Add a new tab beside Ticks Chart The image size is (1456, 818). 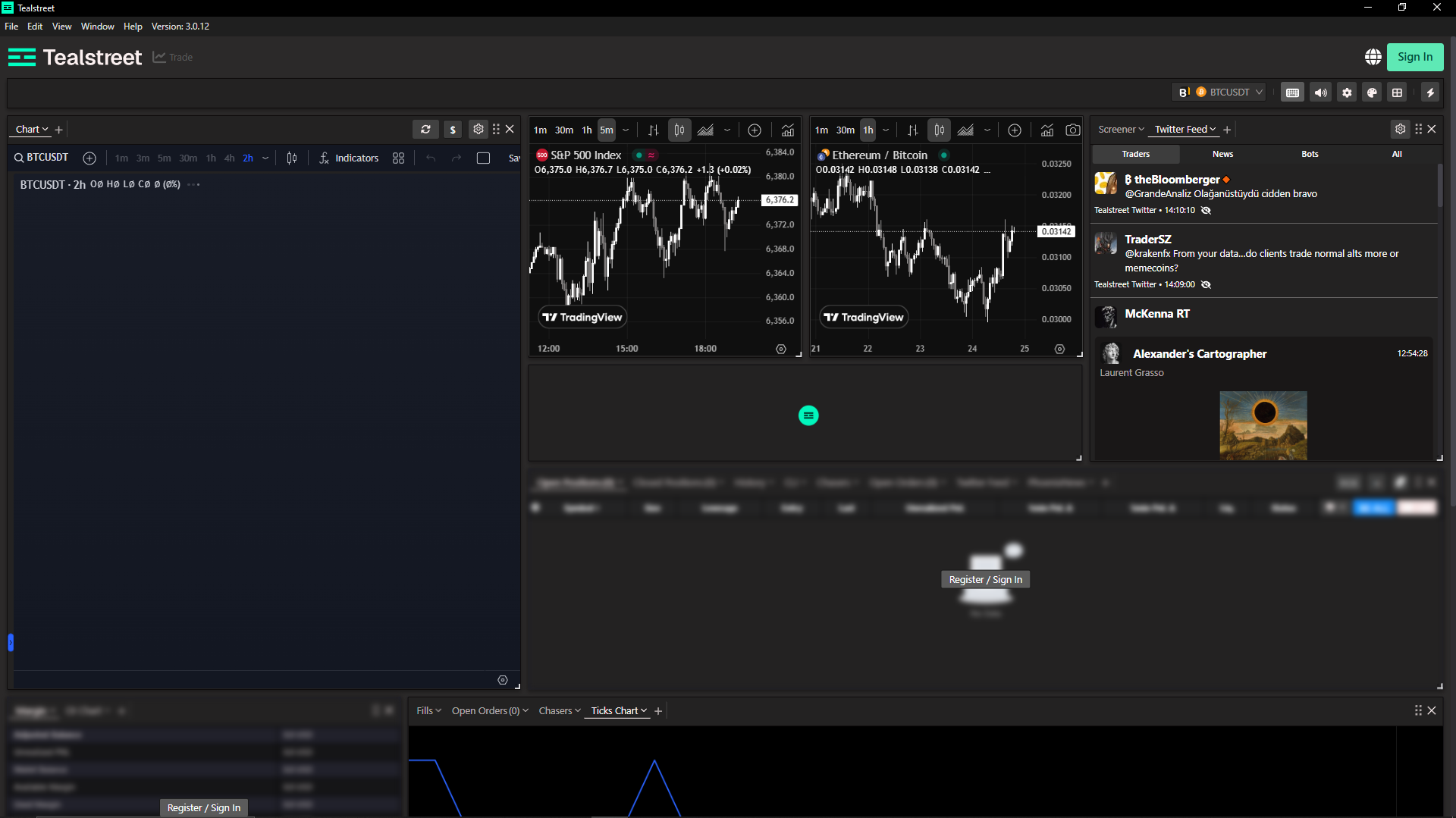(x=658, y=711)
